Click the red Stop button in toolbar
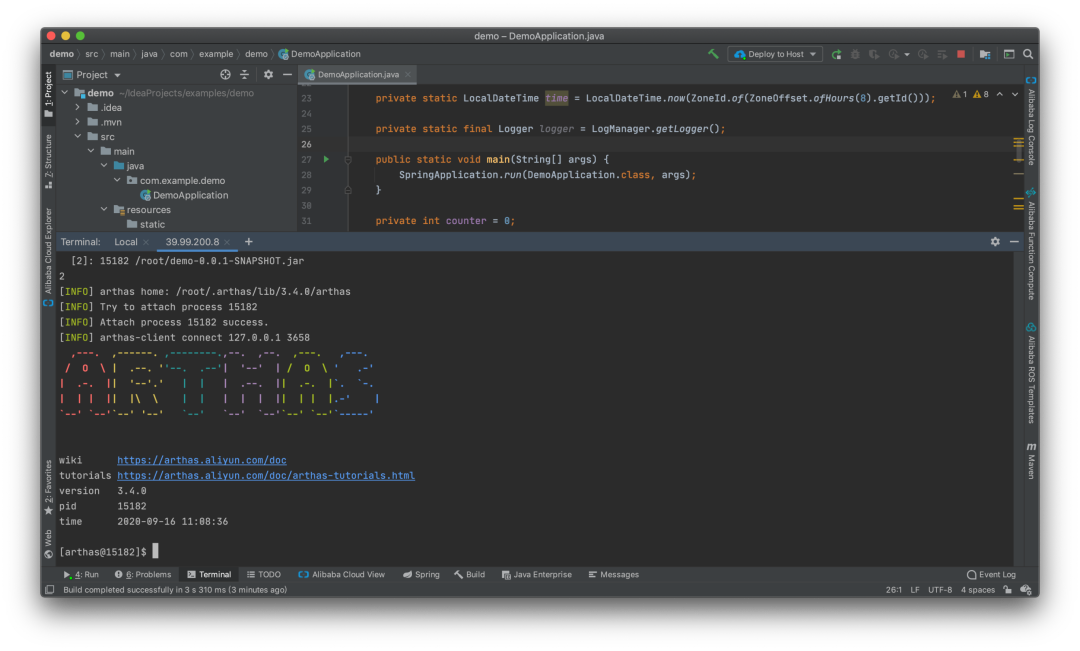This screenshot has height=651, width=1080. click(961, 54)
